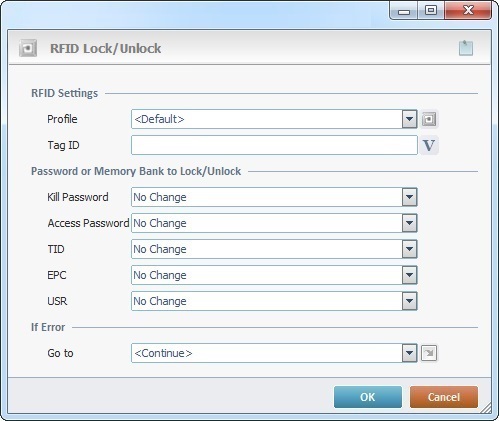Expand the Kill Password dropdown

[409, 197]
